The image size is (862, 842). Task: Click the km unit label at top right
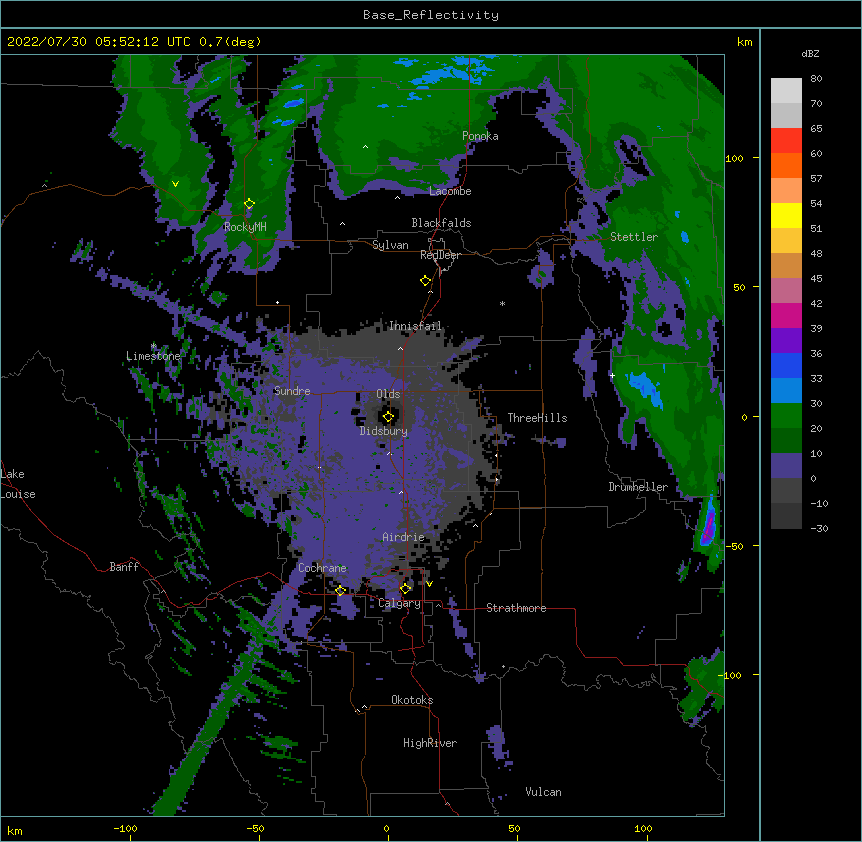point(744,42)
